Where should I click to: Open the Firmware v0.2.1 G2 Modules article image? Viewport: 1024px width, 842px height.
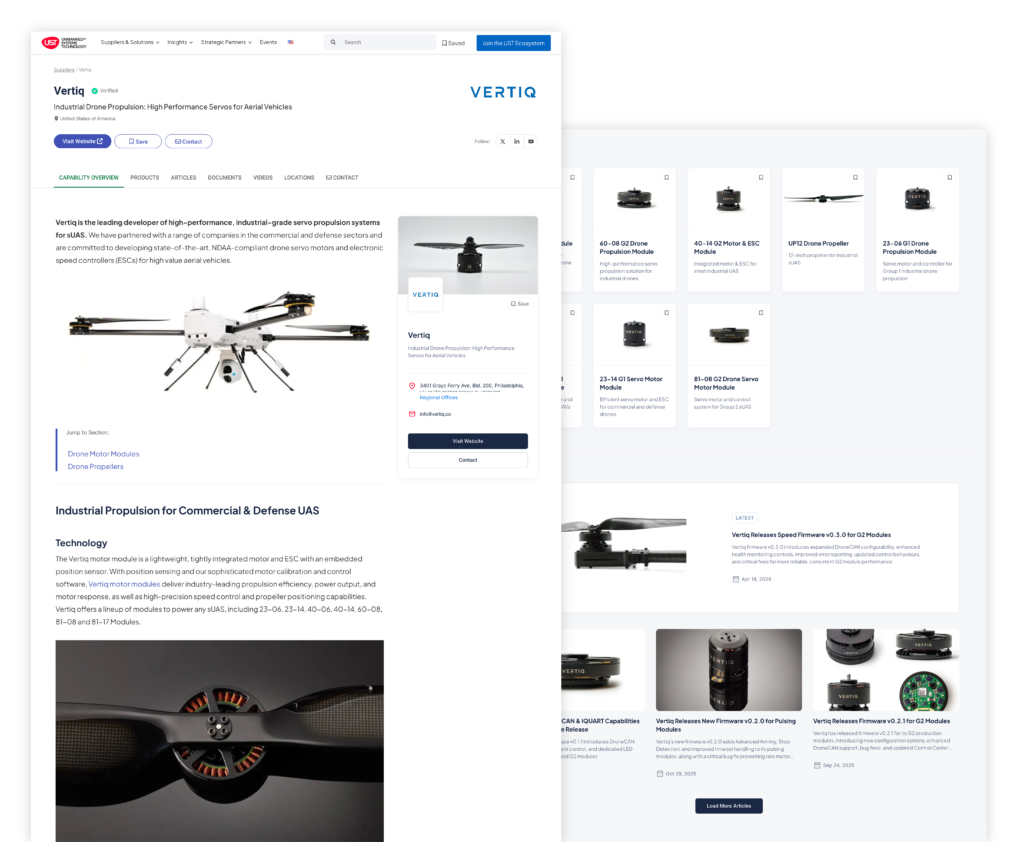(886, 670)
